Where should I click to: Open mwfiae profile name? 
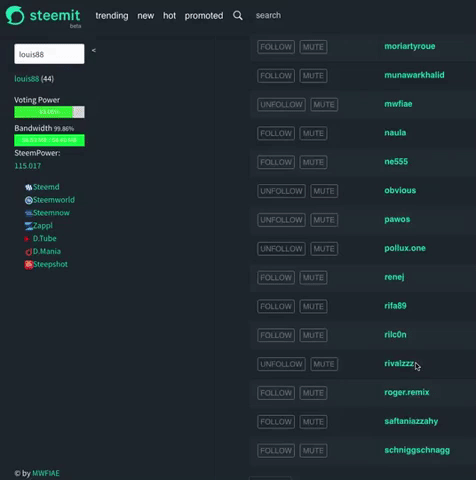398,104
